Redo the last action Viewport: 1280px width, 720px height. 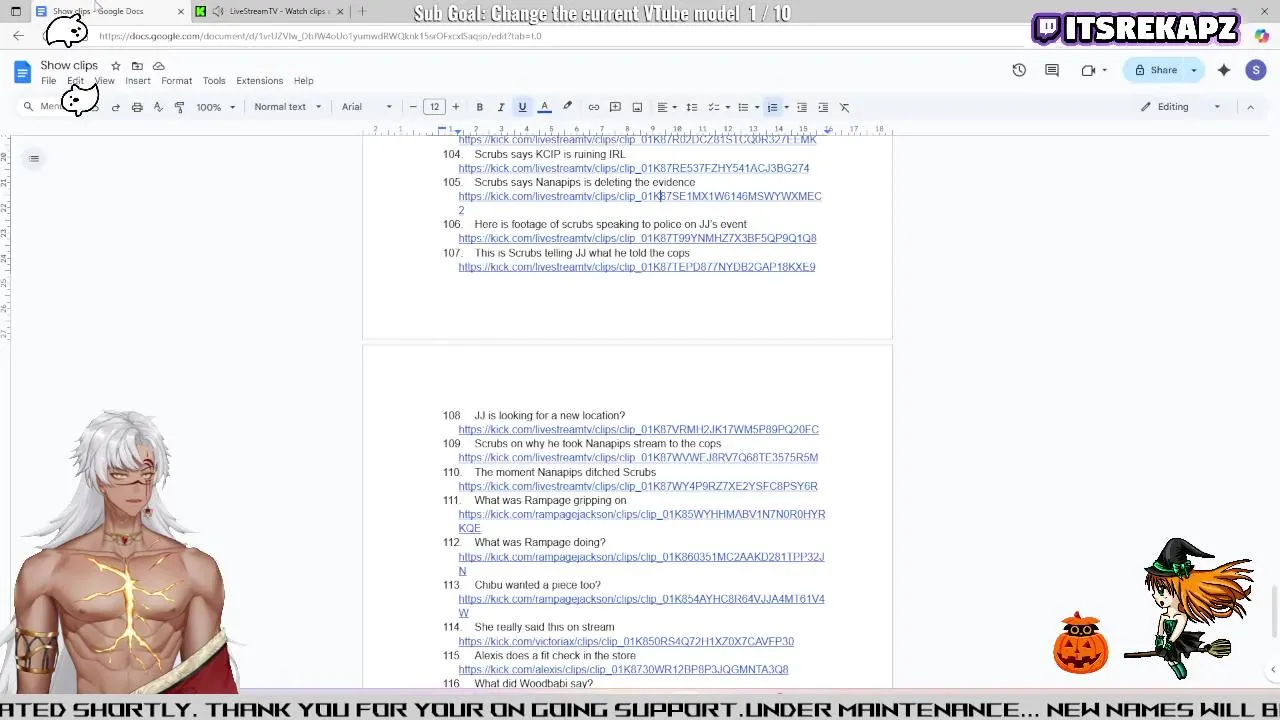[116, 107]
